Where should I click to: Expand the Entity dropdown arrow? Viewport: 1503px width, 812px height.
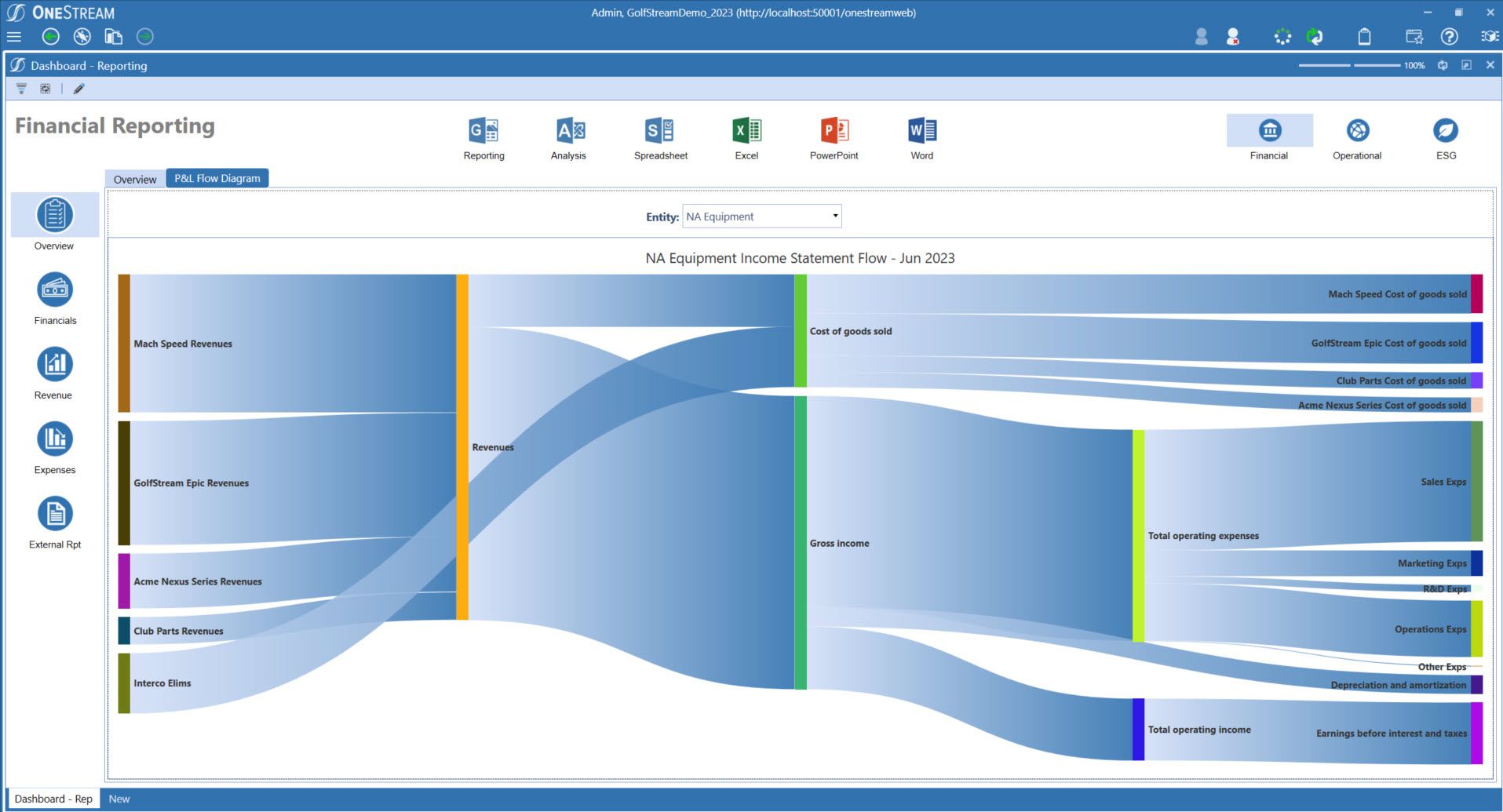[x=835, y=216]
